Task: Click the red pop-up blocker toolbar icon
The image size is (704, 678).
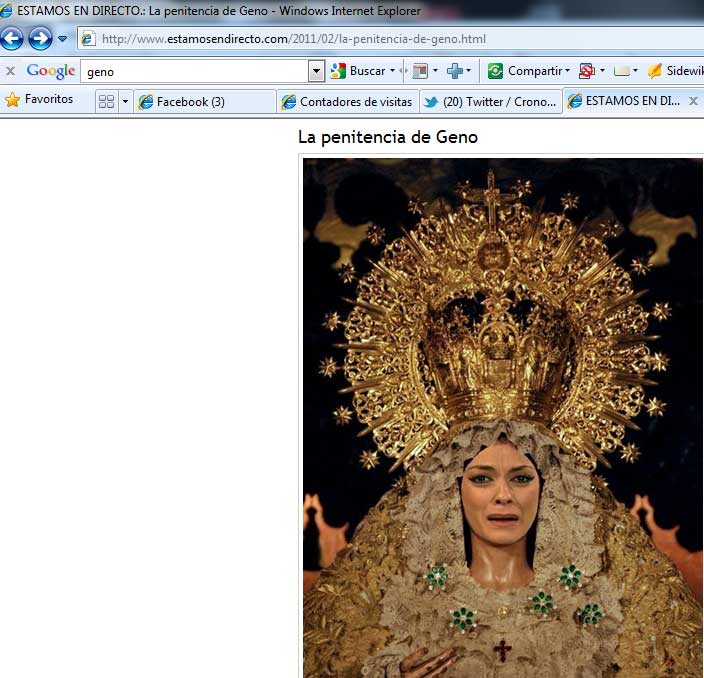Action: (x=587, y=71)
